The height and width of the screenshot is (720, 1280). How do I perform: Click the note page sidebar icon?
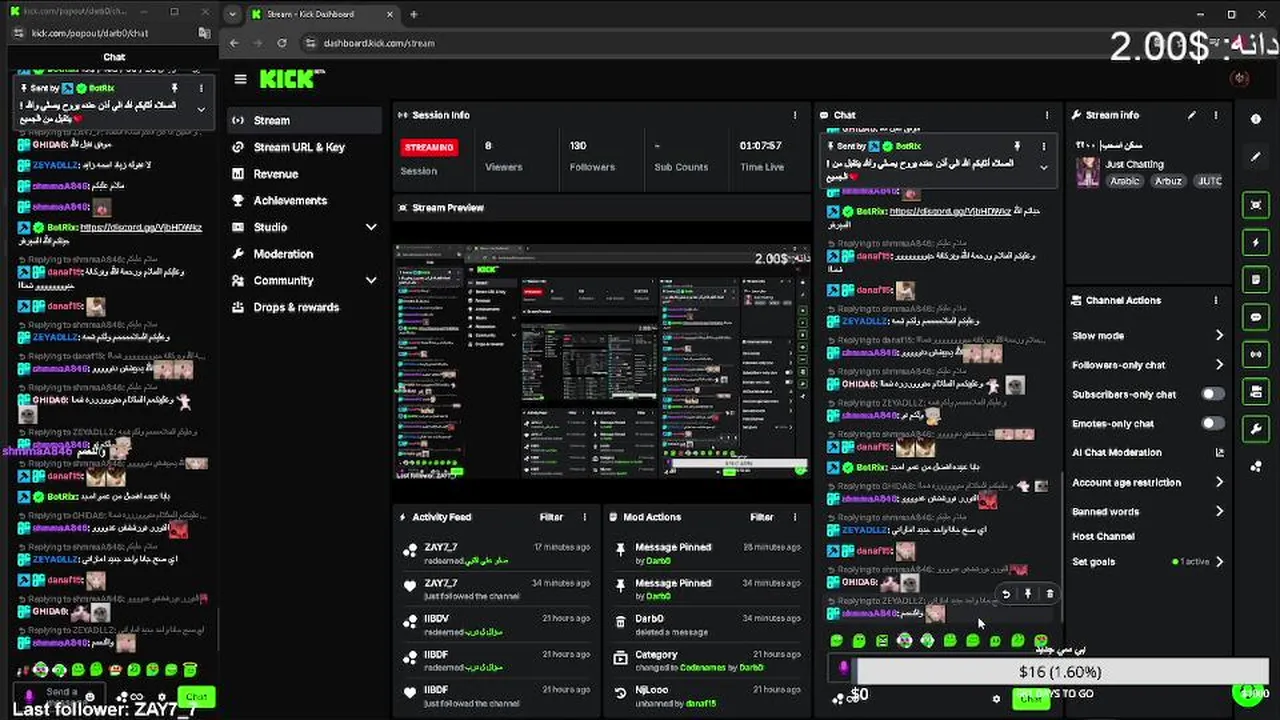pos(1256,280)
